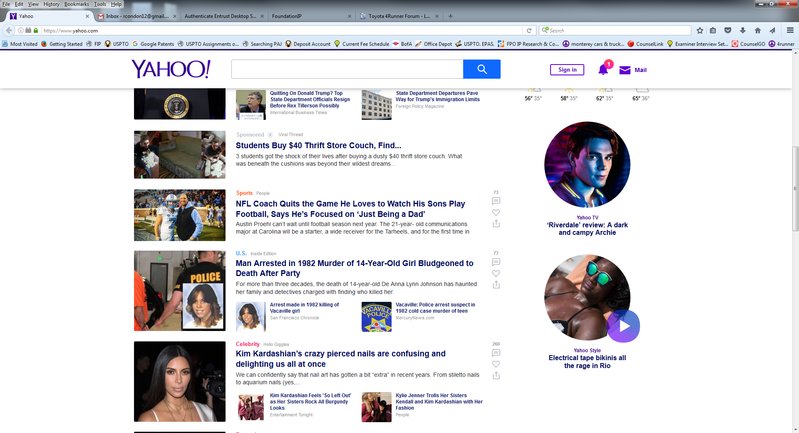Share the 1982 Murder story
Screen dimensions: 799x433
pyautogui.click(x=496, y=284)
